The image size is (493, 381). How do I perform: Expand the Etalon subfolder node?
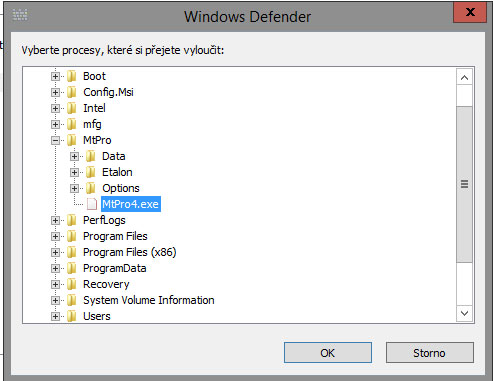(x=74, y=173)
